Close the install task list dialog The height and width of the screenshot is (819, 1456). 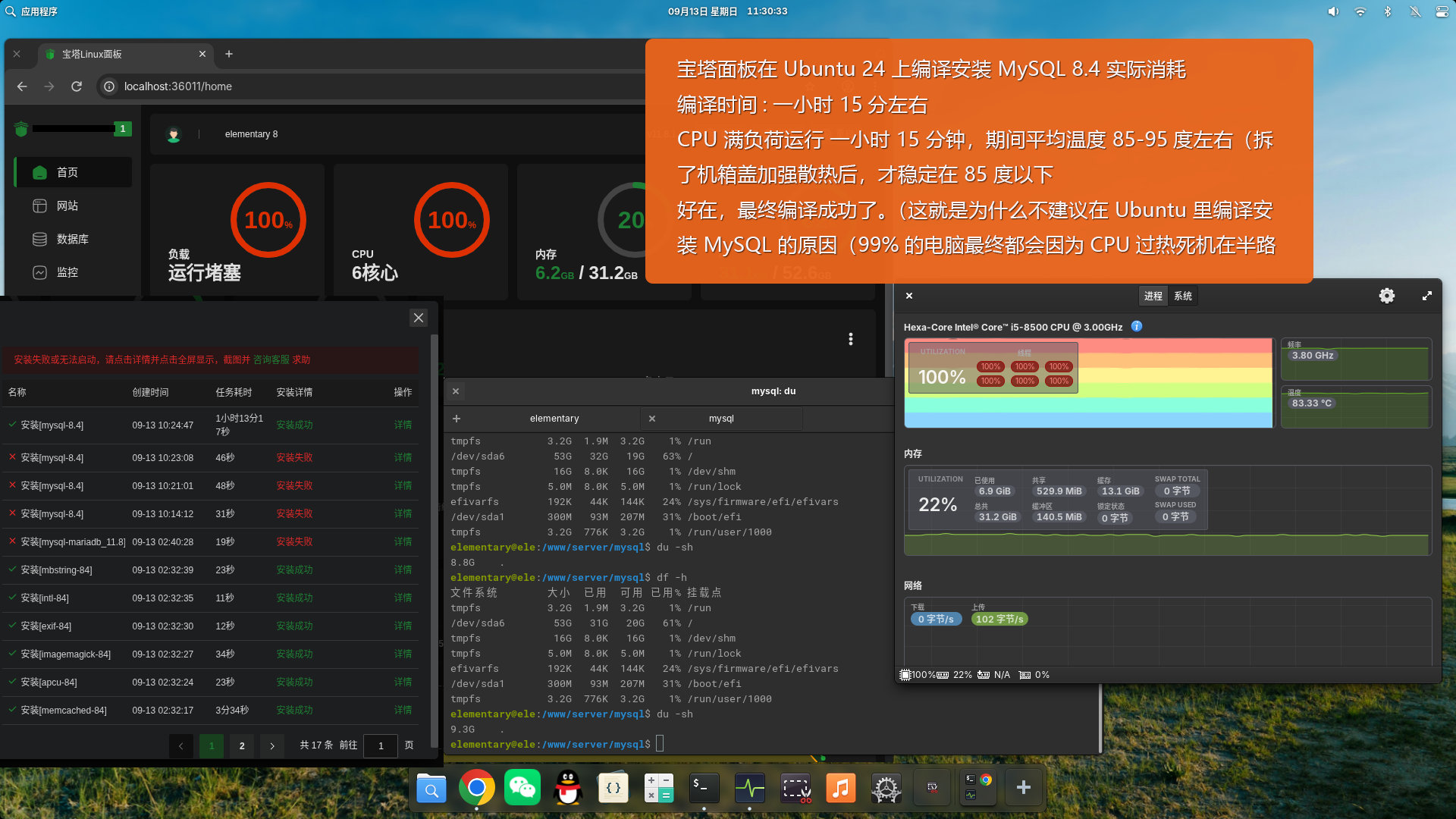click(x=419, y=318)
